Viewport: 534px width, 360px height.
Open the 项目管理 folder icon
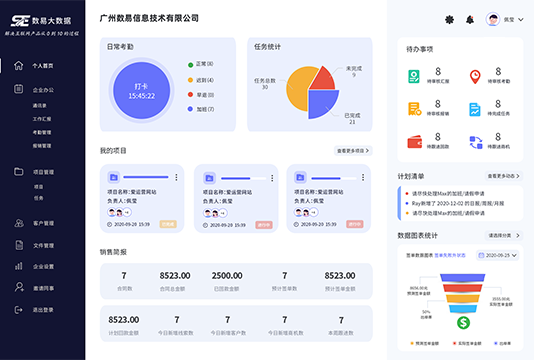[19, 171]
